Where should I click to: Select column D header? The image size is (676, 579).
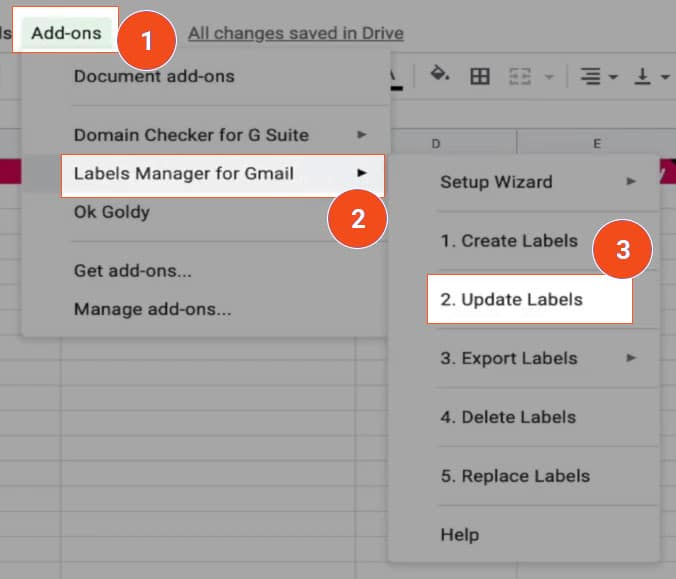(454, 143)
